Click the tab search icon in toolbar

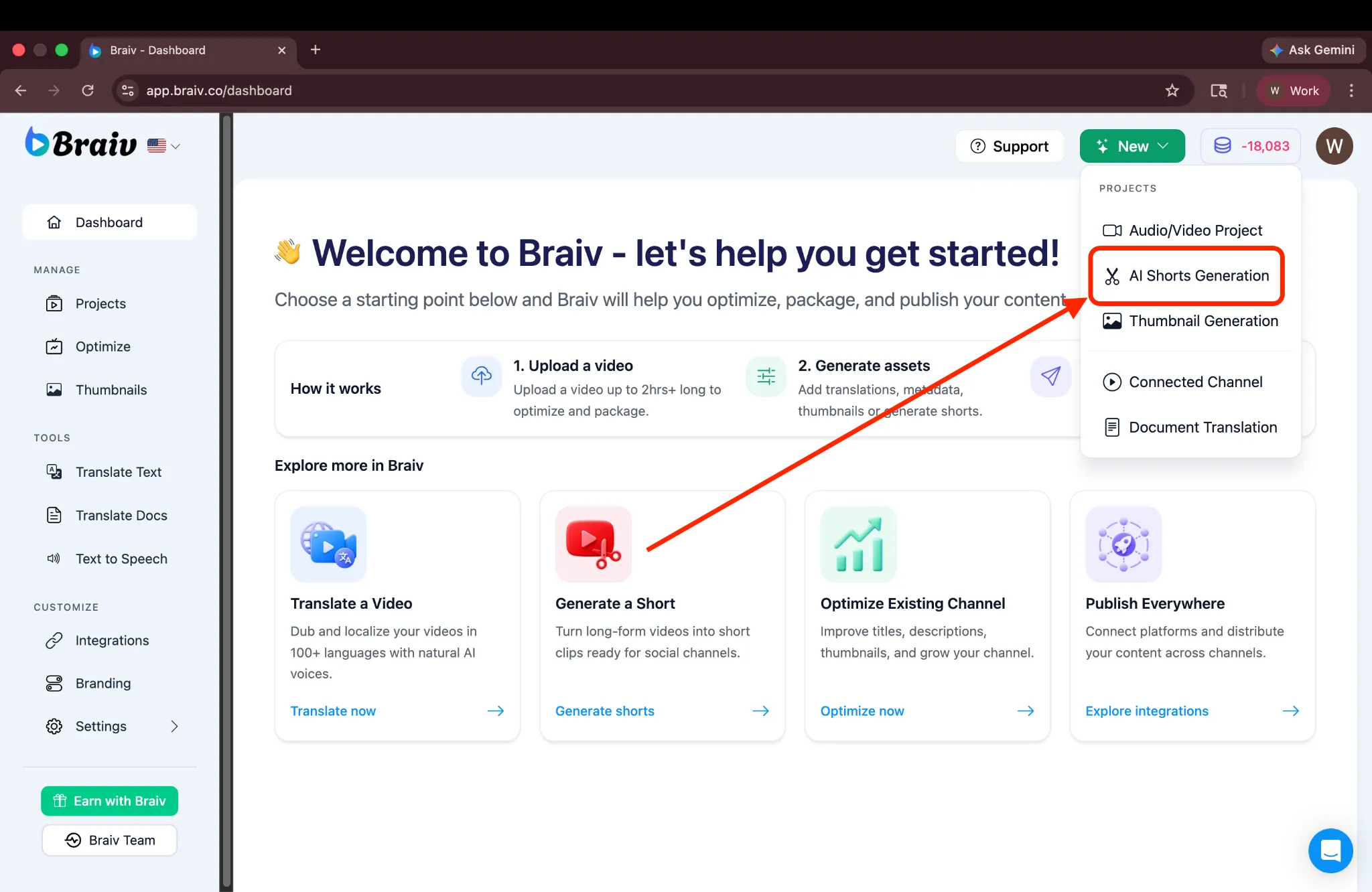click(1219, 90)
